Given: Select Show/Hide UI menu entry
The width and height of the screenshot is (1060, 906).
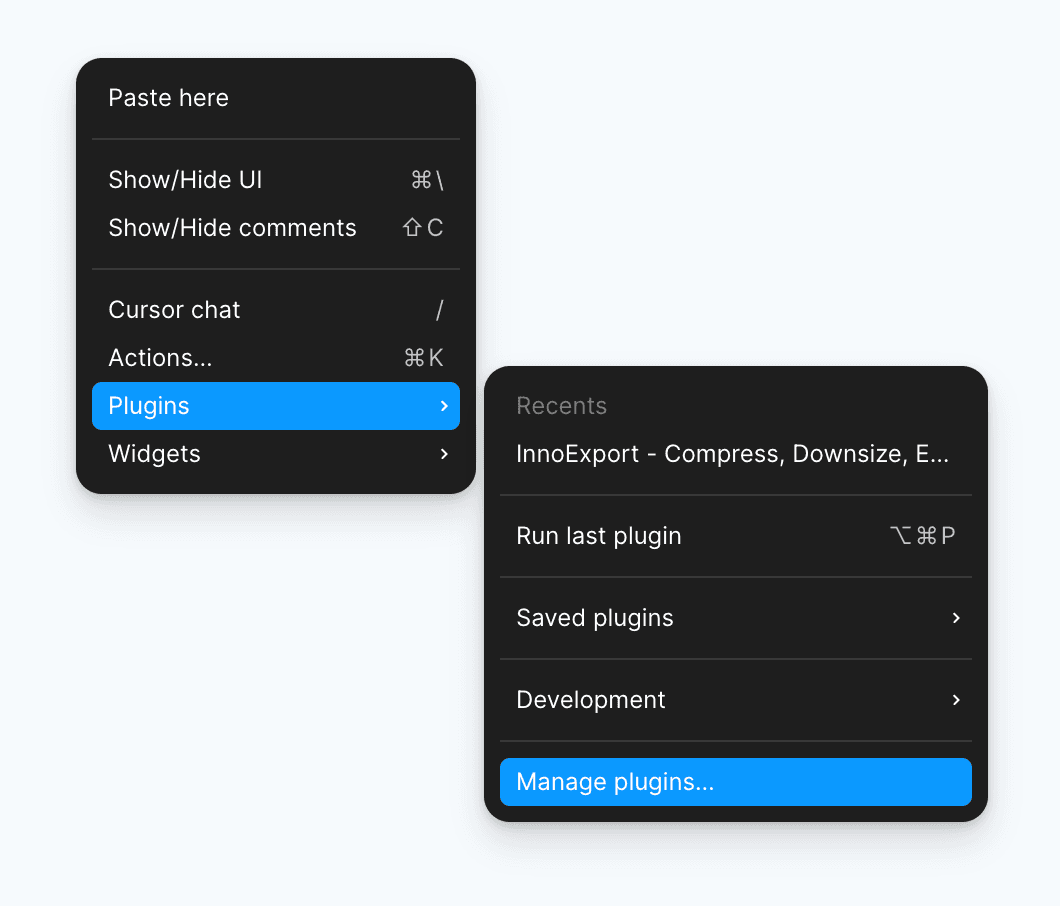Looking at the screenshot, I should click(x=276, y=180).
